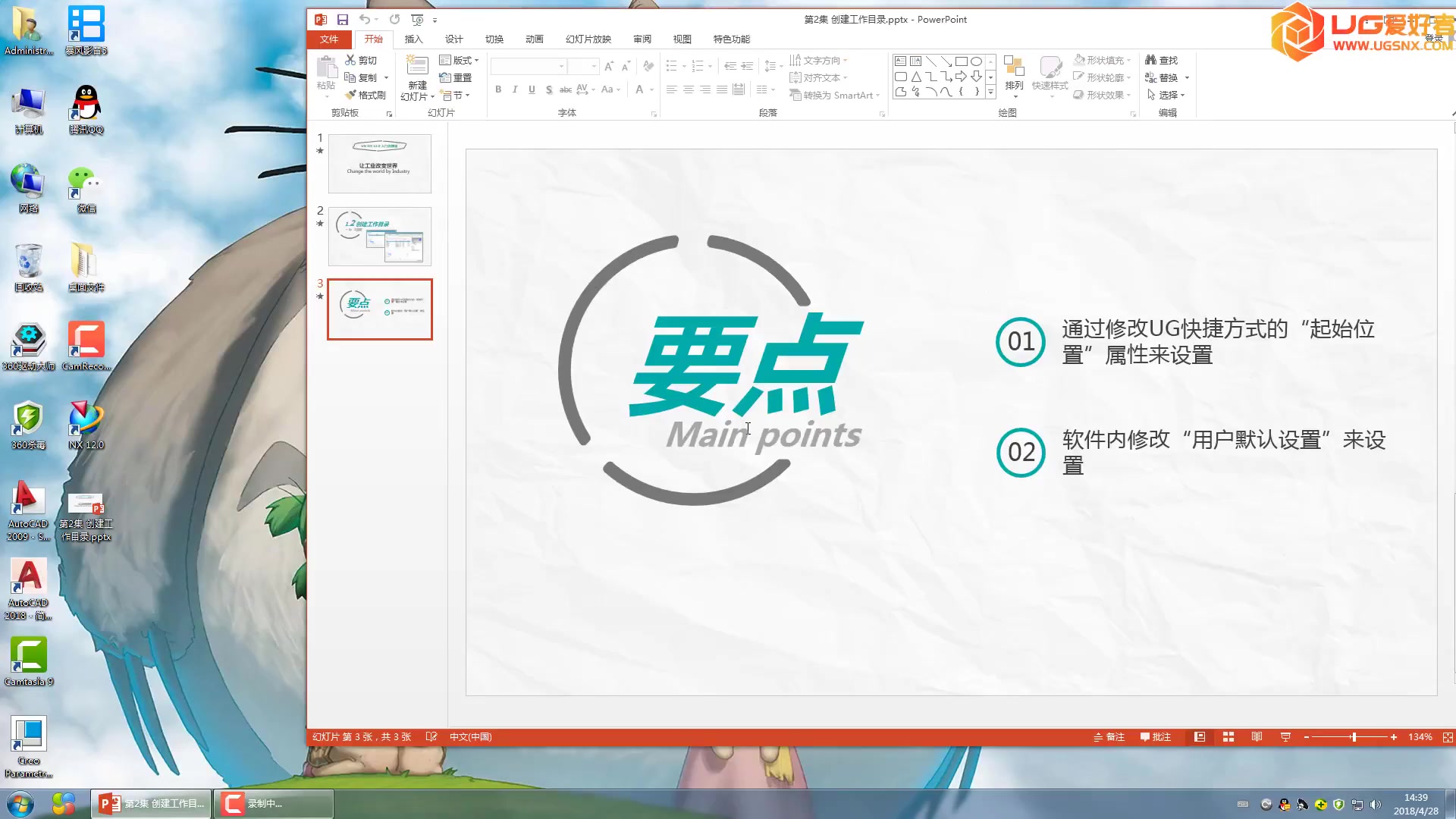
Task: Toggle the Notes (备注) pane
Action: pyautogui.click(x=1109, y=737)
